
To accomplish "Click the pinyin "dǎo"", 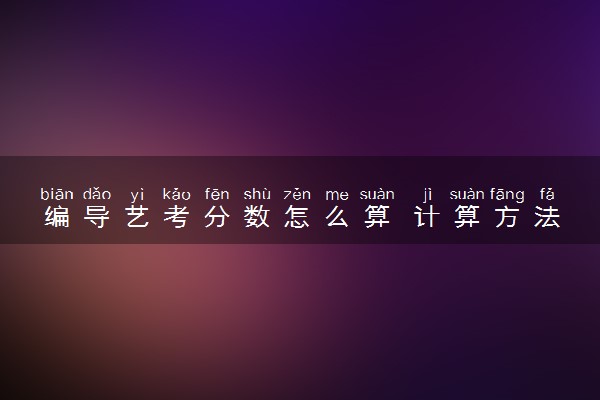I will point(97,194).
